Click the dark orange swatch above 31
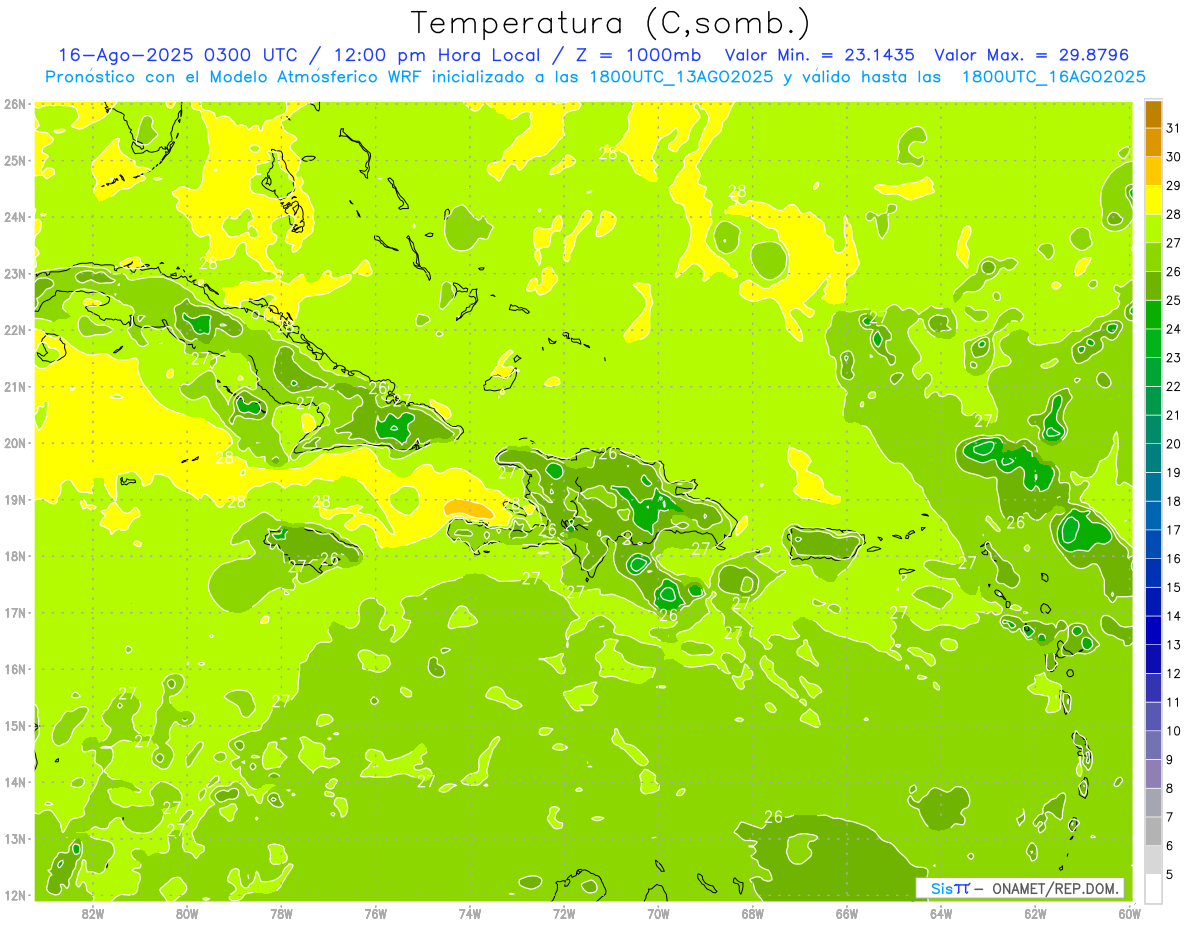Image resolution: width=1200 pixels, height=927 pixels. pyautogui.click(x=1153, y=114)
